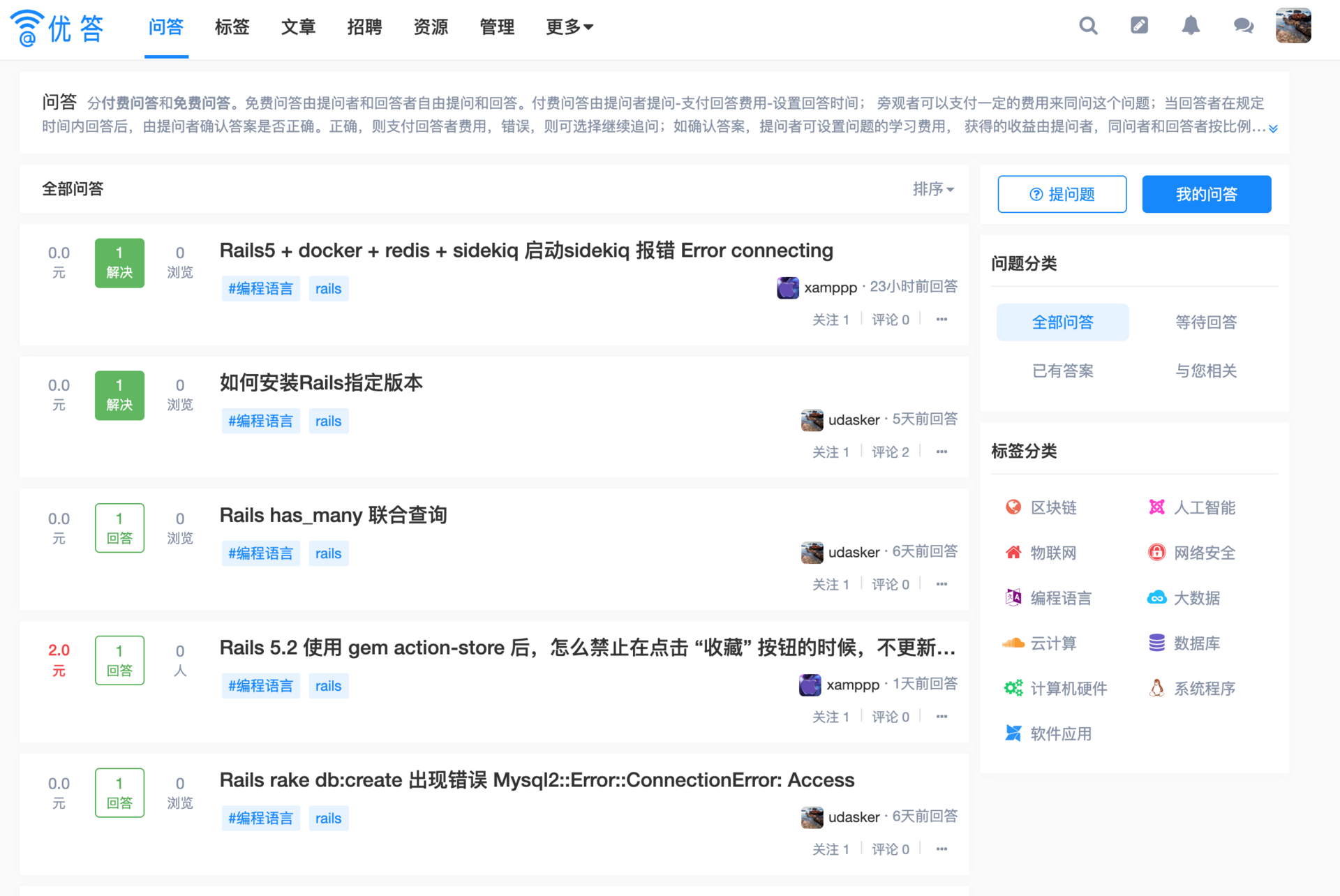The height and width of the screenshot is (896, 1340).
Task: Click the 优答 site logo
Action: click(57, 28)
